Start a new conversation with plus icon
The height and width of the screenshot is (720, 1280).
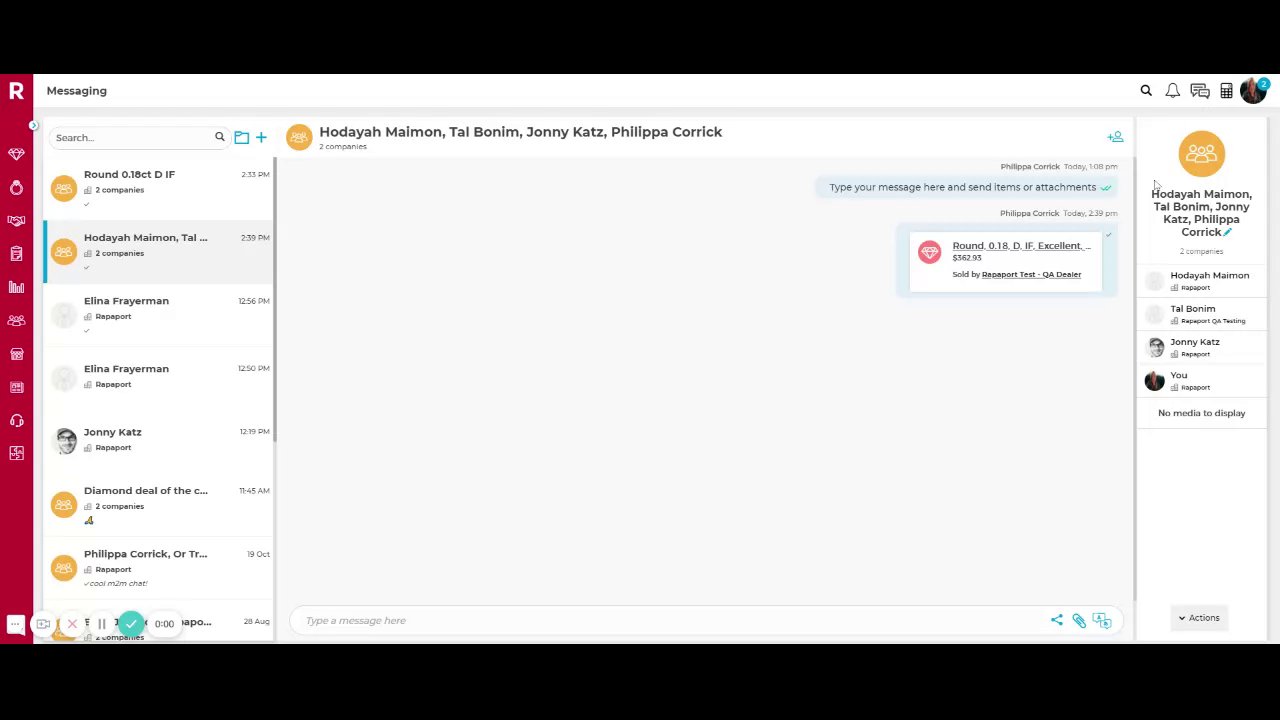click(261, 137)
